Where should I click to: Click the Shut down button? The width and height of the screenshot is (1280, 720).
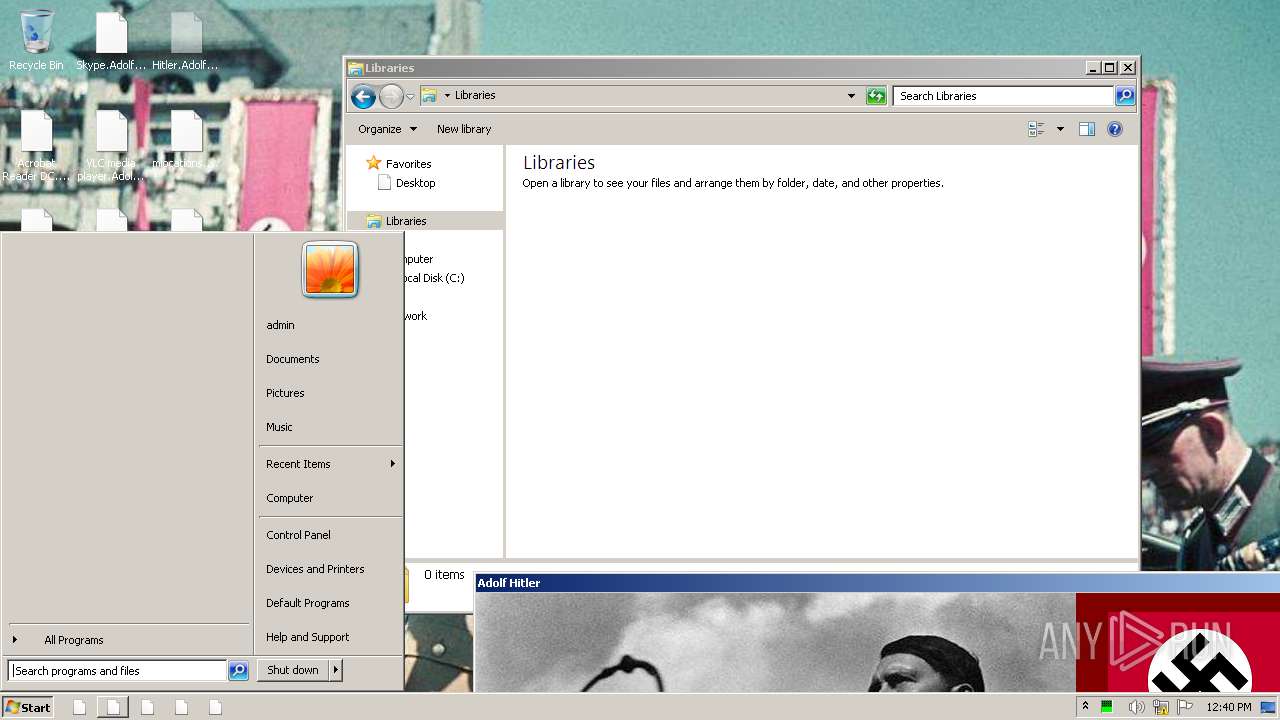[x=293, y=670]
